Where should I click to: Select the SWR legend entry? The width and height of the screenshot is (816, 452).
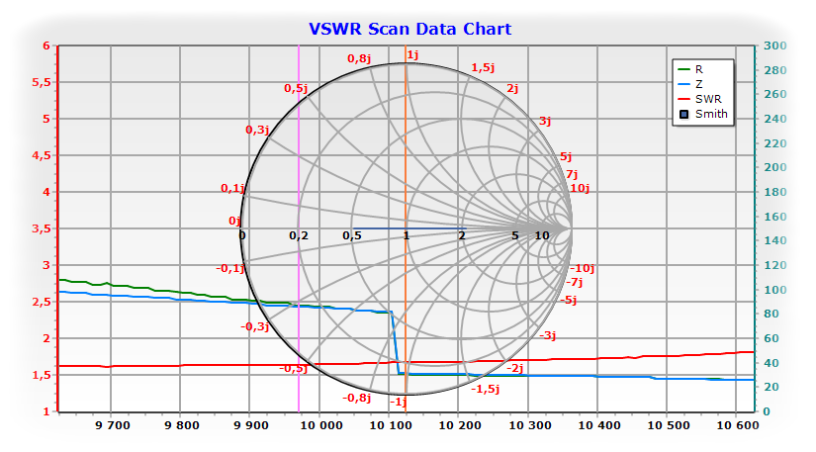coord(699,99)
